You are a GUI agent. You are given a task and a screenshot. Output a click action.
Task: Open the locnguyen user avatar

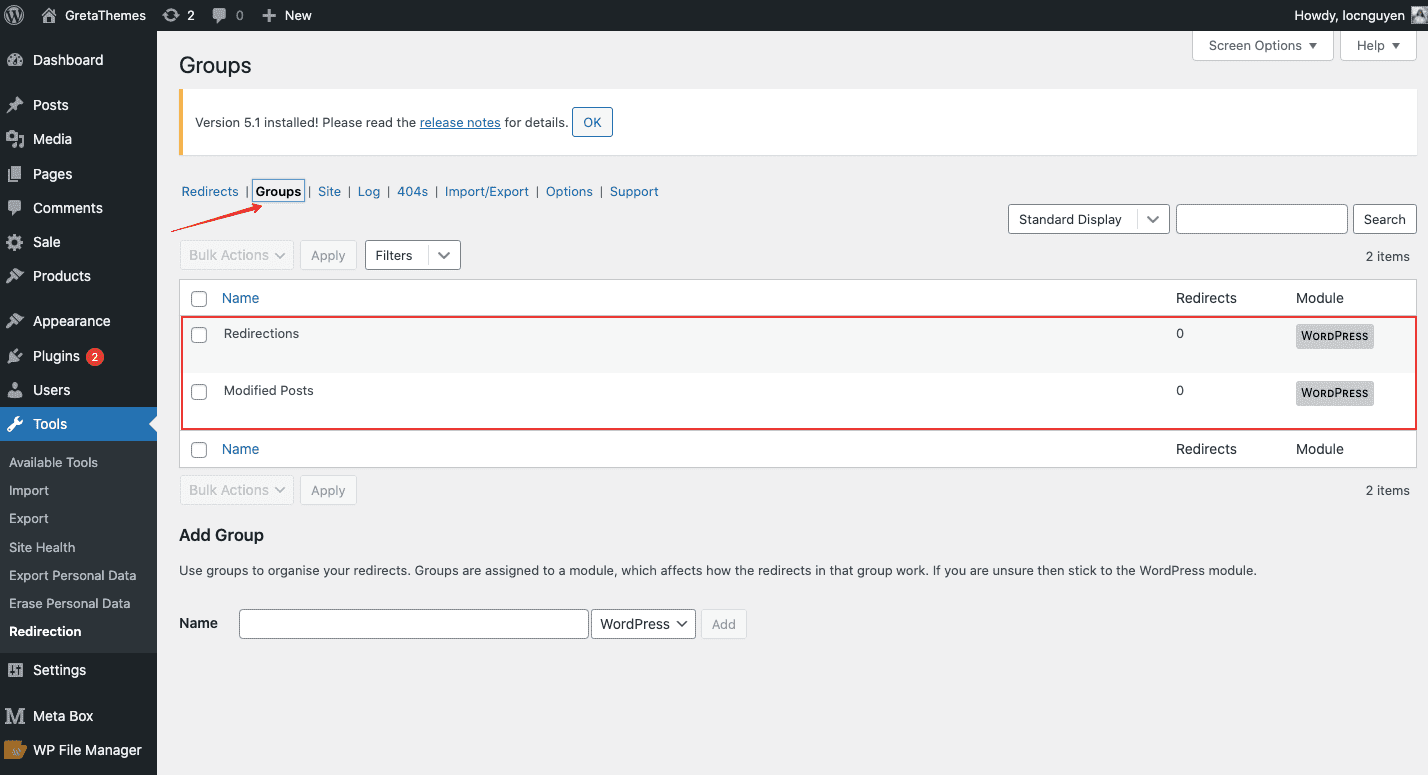1418,15
